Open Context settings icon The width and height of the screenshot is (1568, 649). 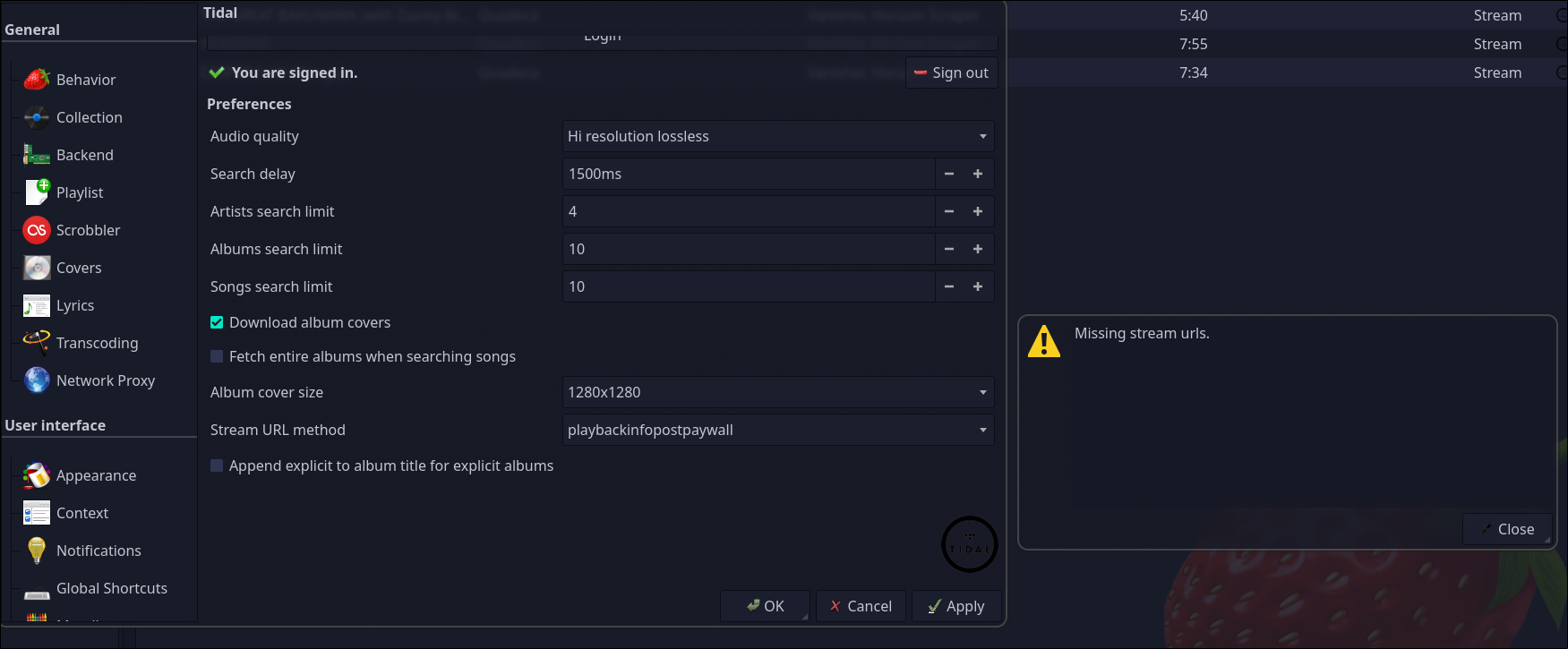pyautogui.click(x=37, y=513)
